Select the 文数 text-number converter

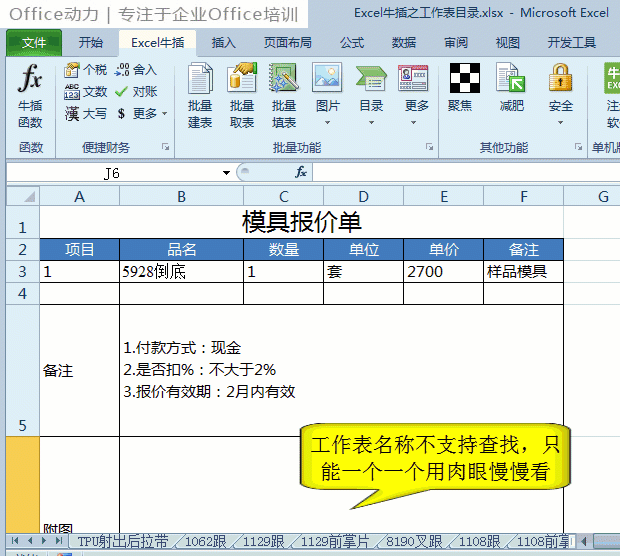point(85,92)
